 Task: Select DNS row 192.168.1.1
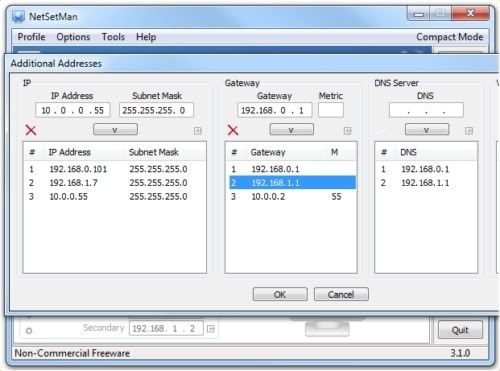(x=427, y=183)
